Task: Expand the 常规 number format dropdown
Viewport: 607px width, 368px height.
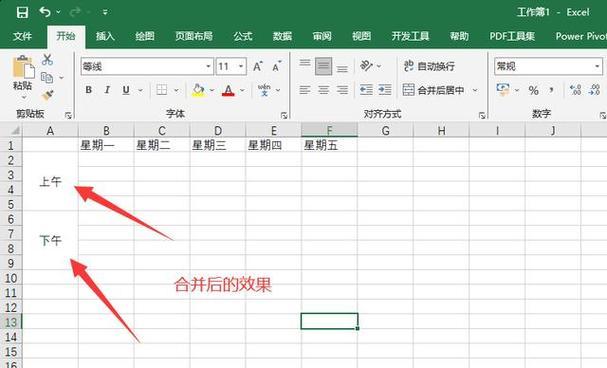Action: (597, 67)
